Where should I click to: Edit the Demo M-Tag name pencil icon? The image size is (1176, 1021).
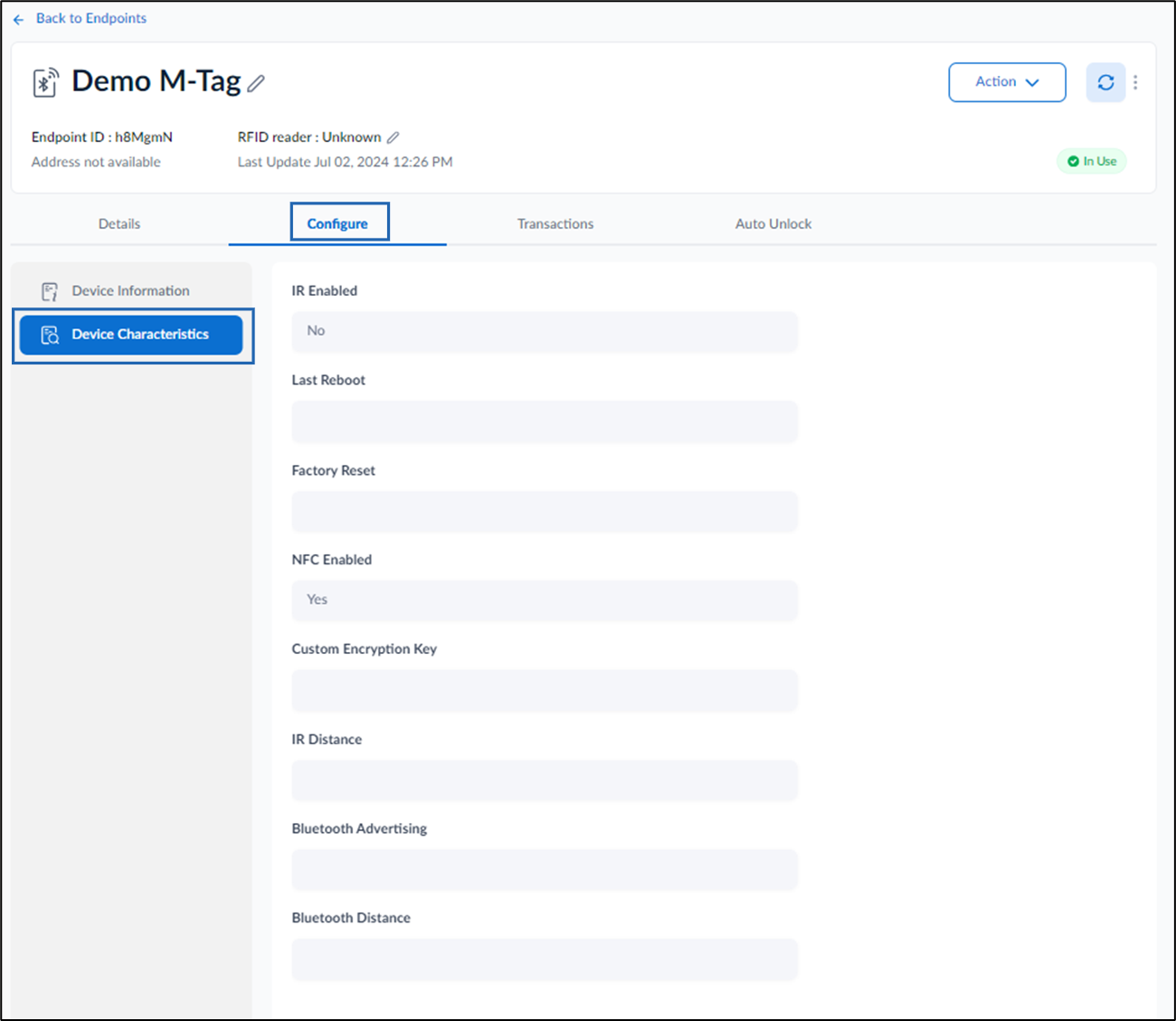(x=257, y=83)
